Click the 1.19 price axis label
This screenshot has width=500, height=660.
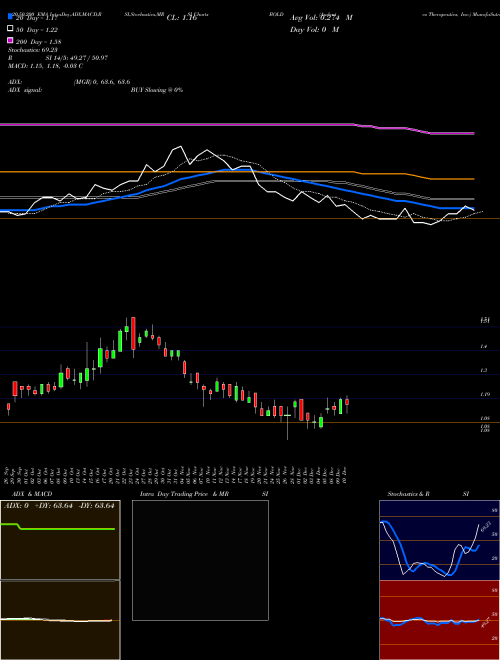point(484,394)
